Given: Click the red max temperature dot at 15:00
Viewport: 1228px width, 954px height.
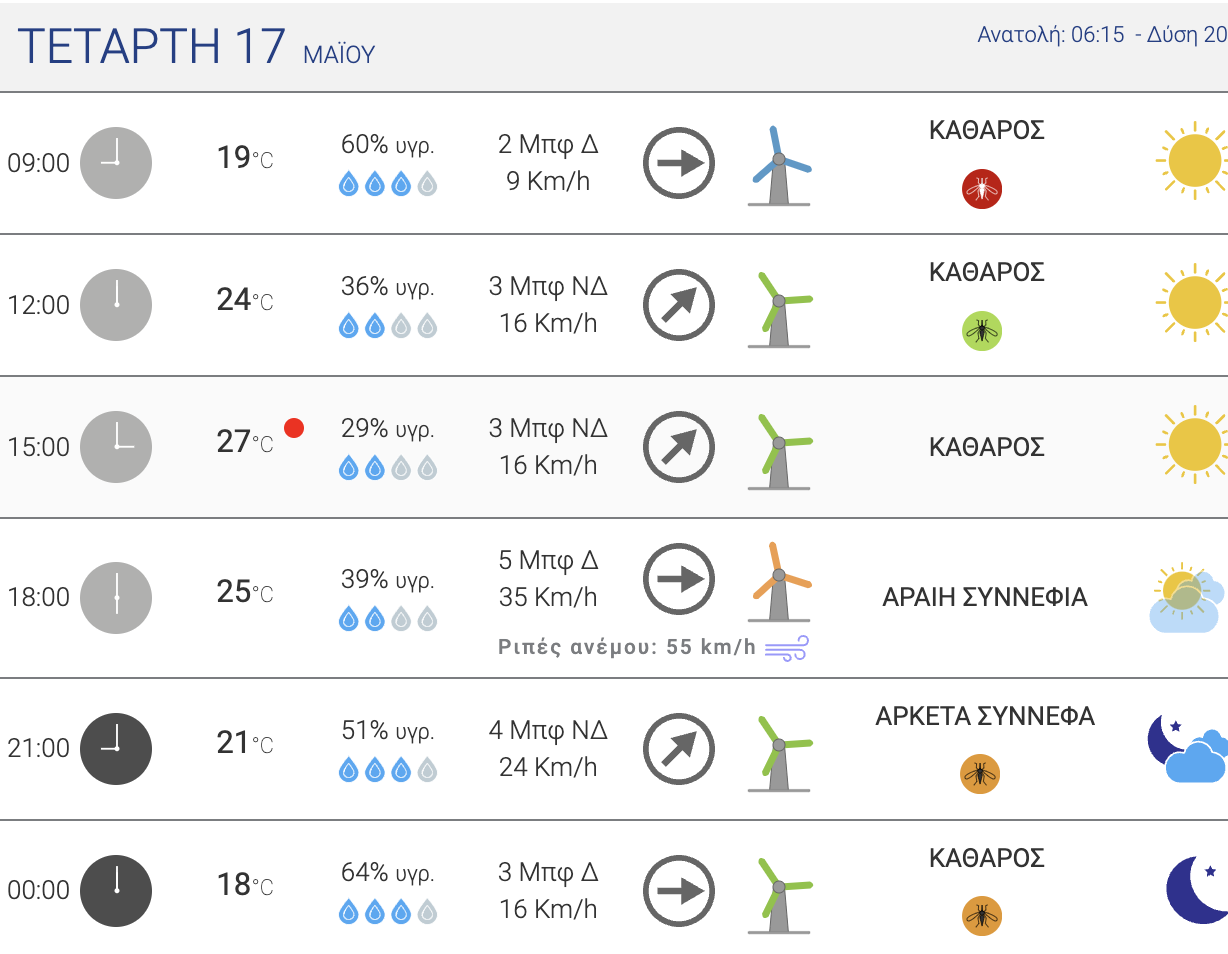Looking at the screenshot, I should [x=294, y=428].
